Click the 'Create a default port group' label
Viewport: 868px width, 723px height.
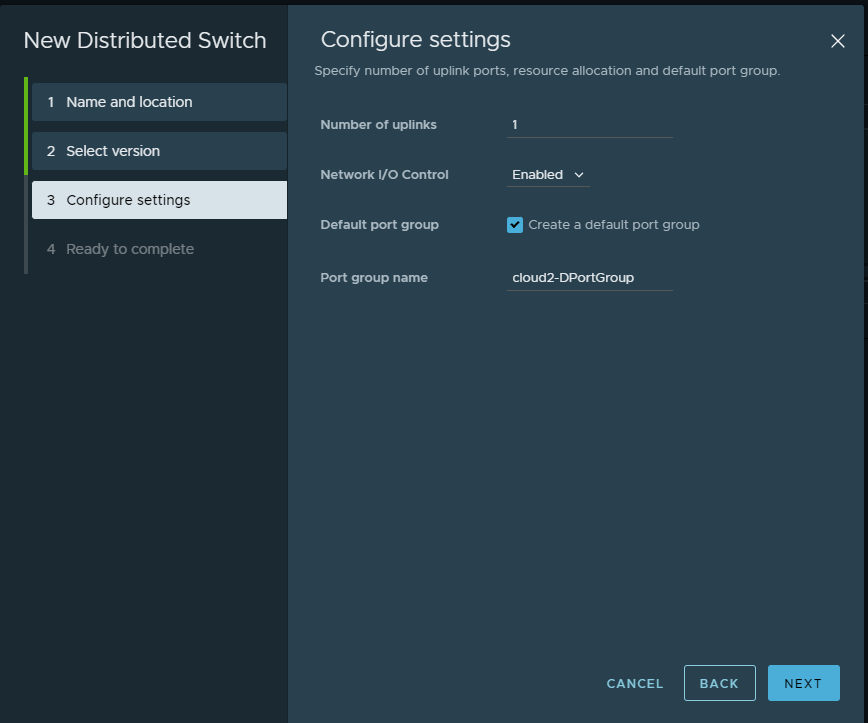click(x=613, y=225)
